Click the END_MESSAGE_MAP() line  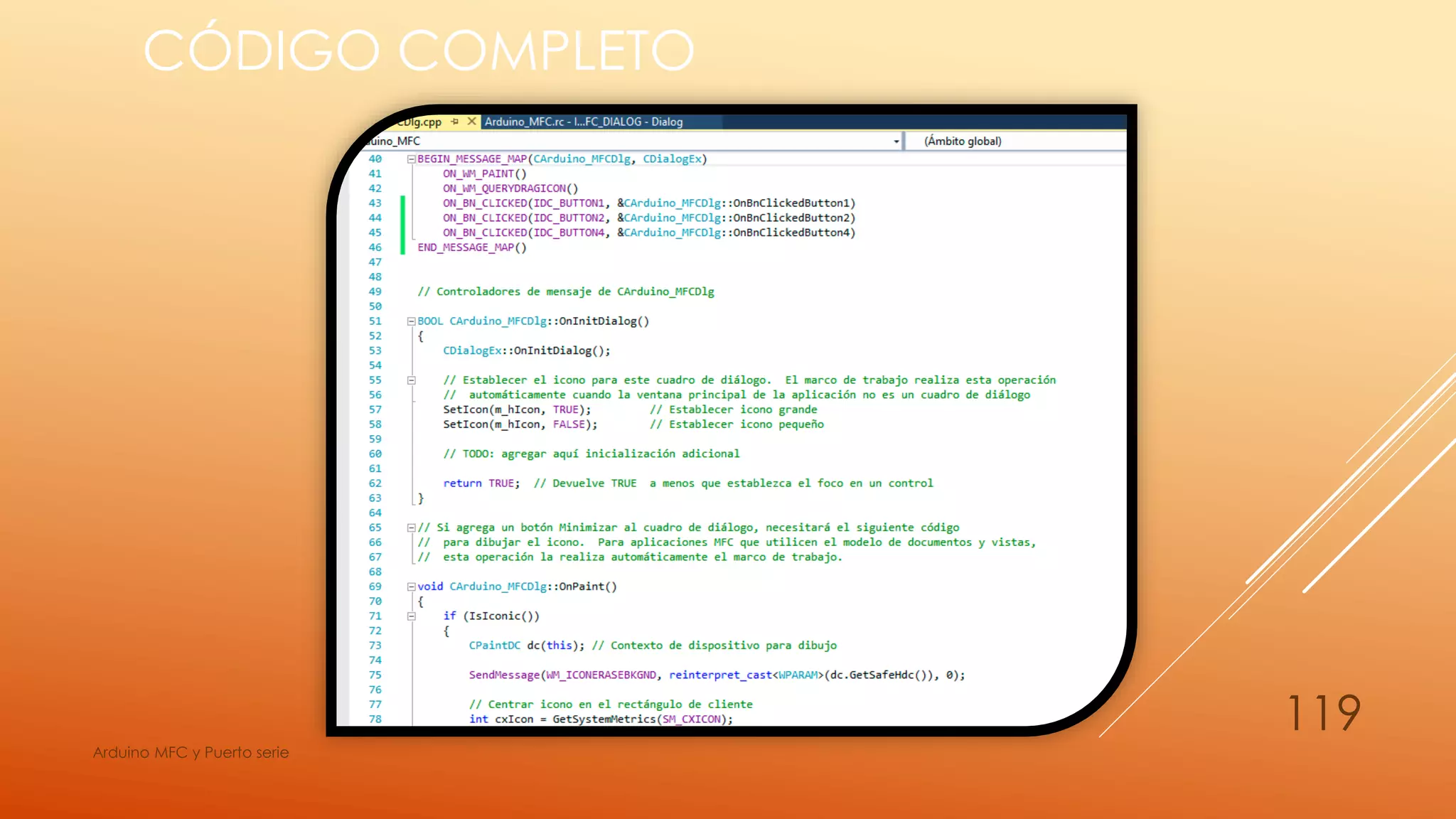click(472, 247)
